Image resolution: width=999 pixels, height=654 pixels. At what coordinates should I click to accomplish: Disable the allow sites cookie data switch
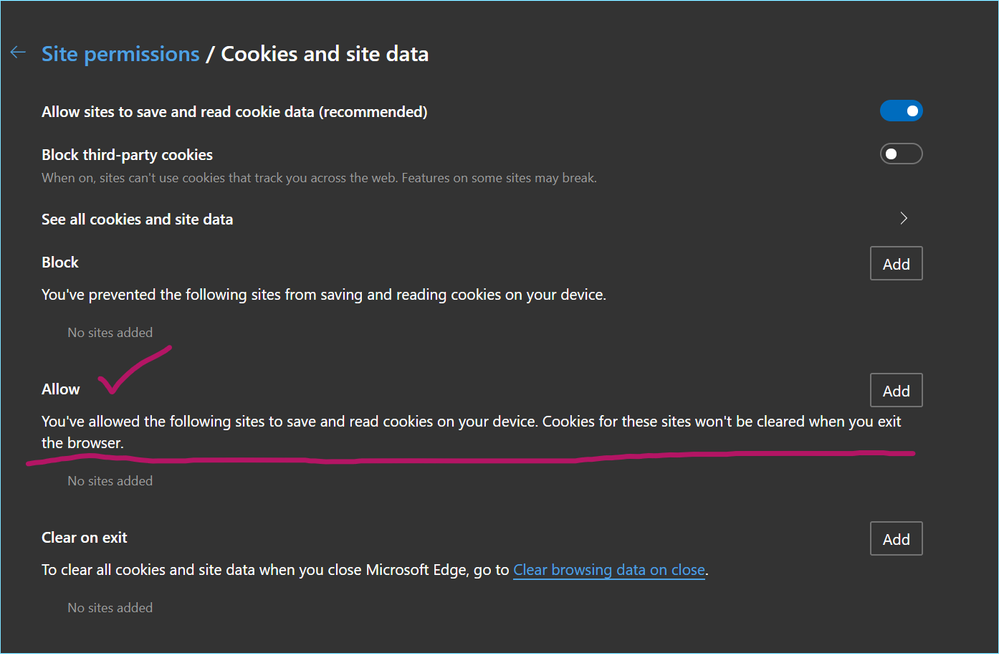[x=901, y=111]
